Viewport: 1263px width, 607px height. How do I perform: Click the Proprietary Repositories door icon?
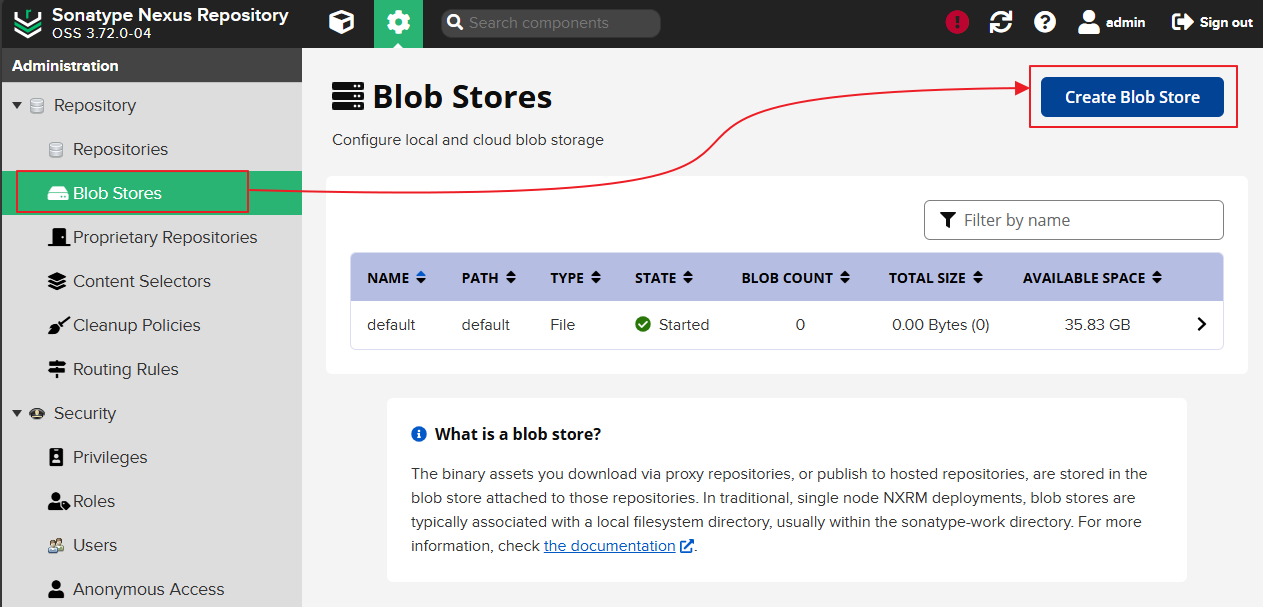tap(58, 237)
